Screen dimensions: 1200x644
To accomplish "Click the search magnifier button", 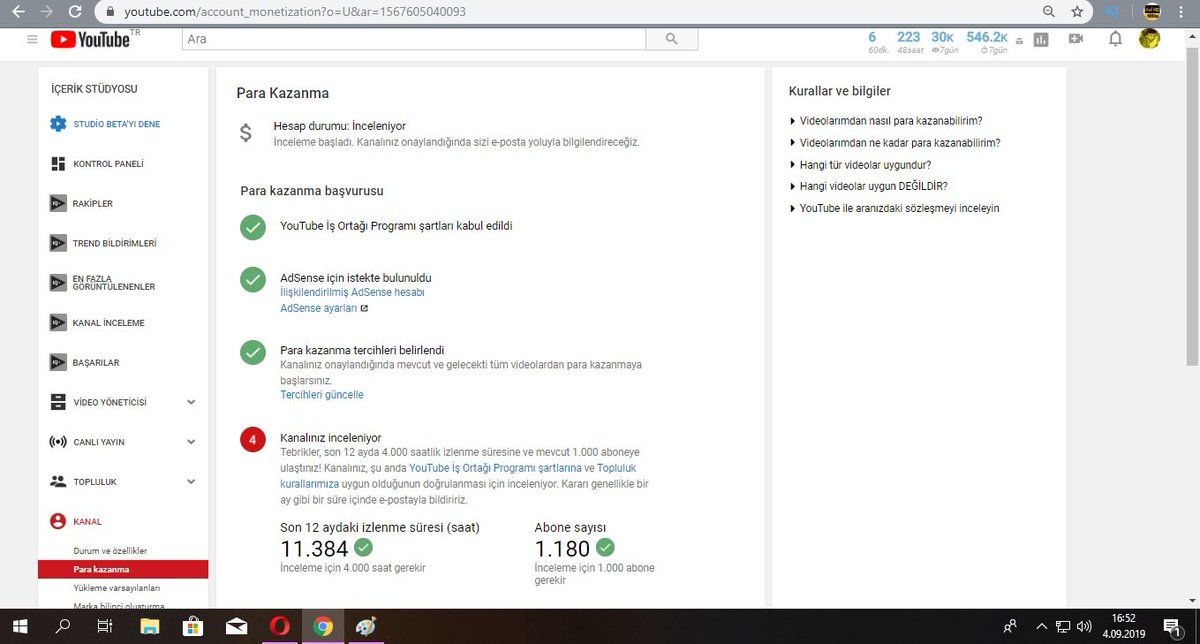I will point(670,39).
